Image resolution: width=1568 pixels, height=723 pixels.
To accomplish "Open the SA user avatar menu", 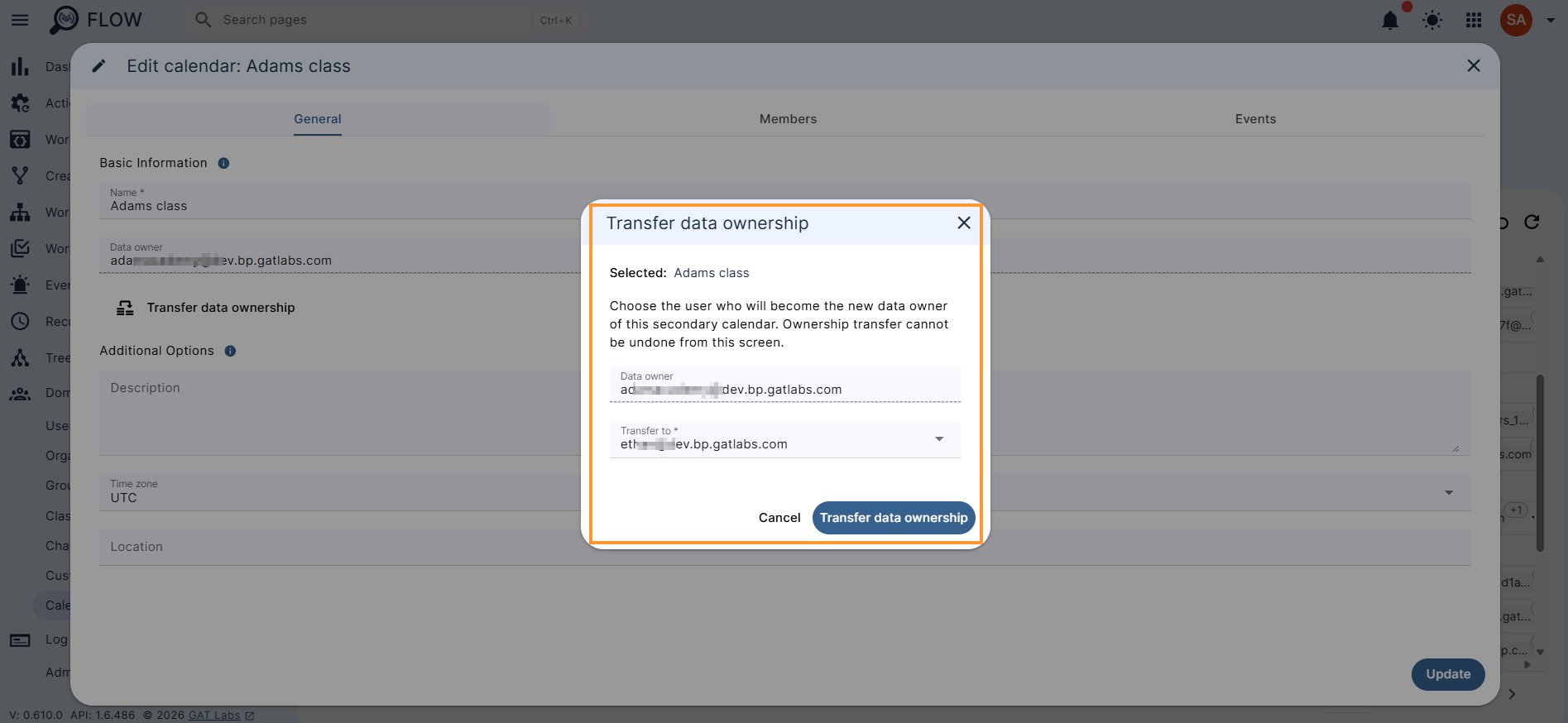I will pos(1516,20).
